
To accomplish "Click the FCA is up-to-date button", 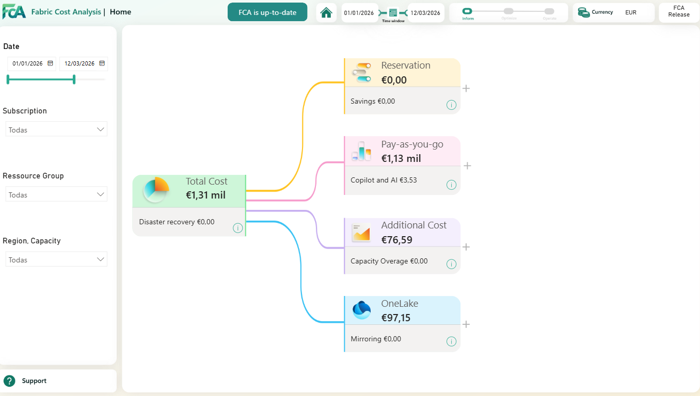I will pos(267,12).
